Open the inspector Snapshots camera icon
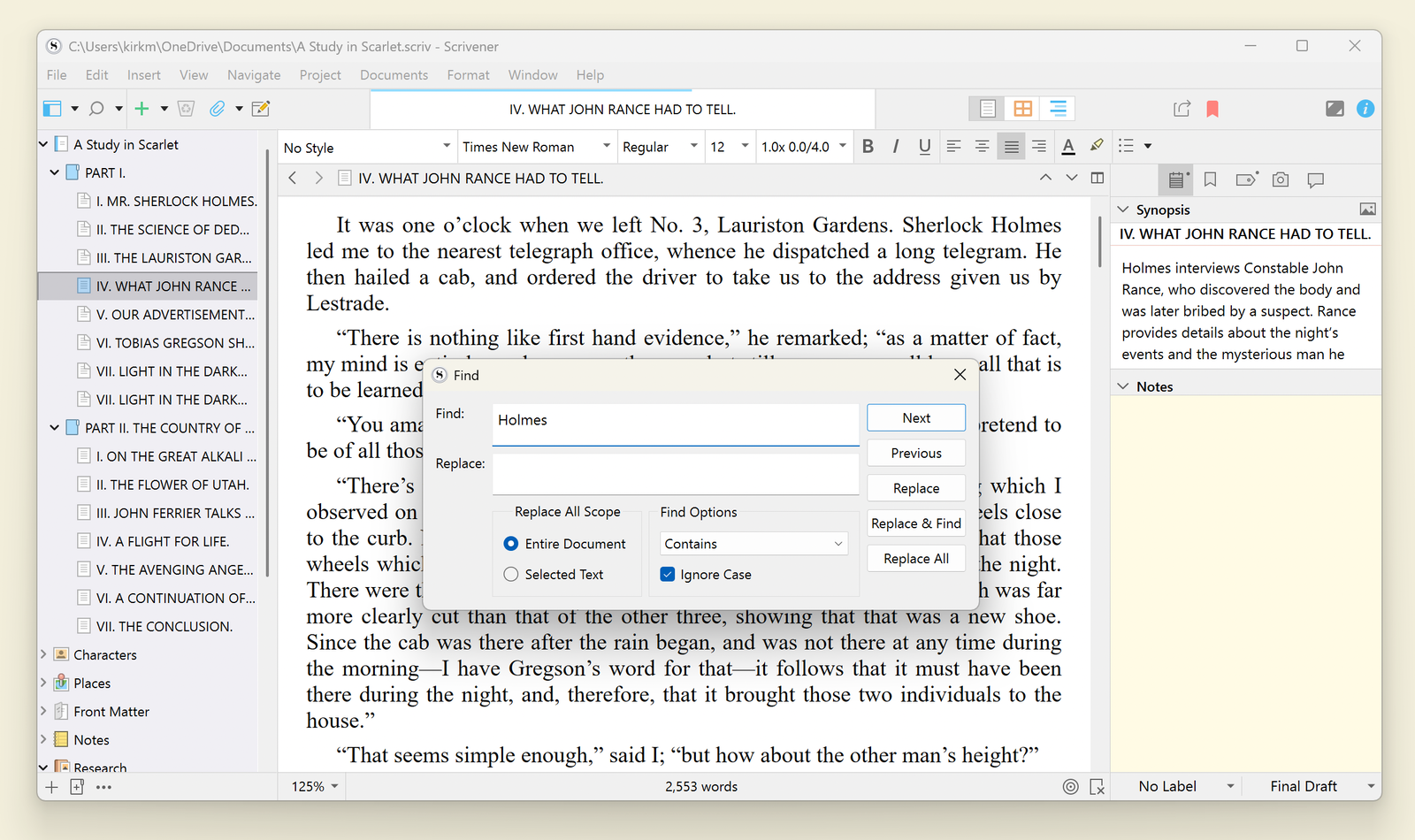This screenshot has height=840, width=1415. click(1280, 179)
